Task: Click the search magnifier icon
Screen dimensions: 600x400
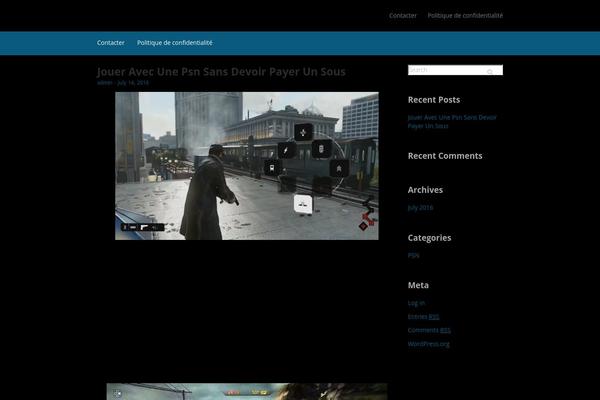Action: click(489, 72)
